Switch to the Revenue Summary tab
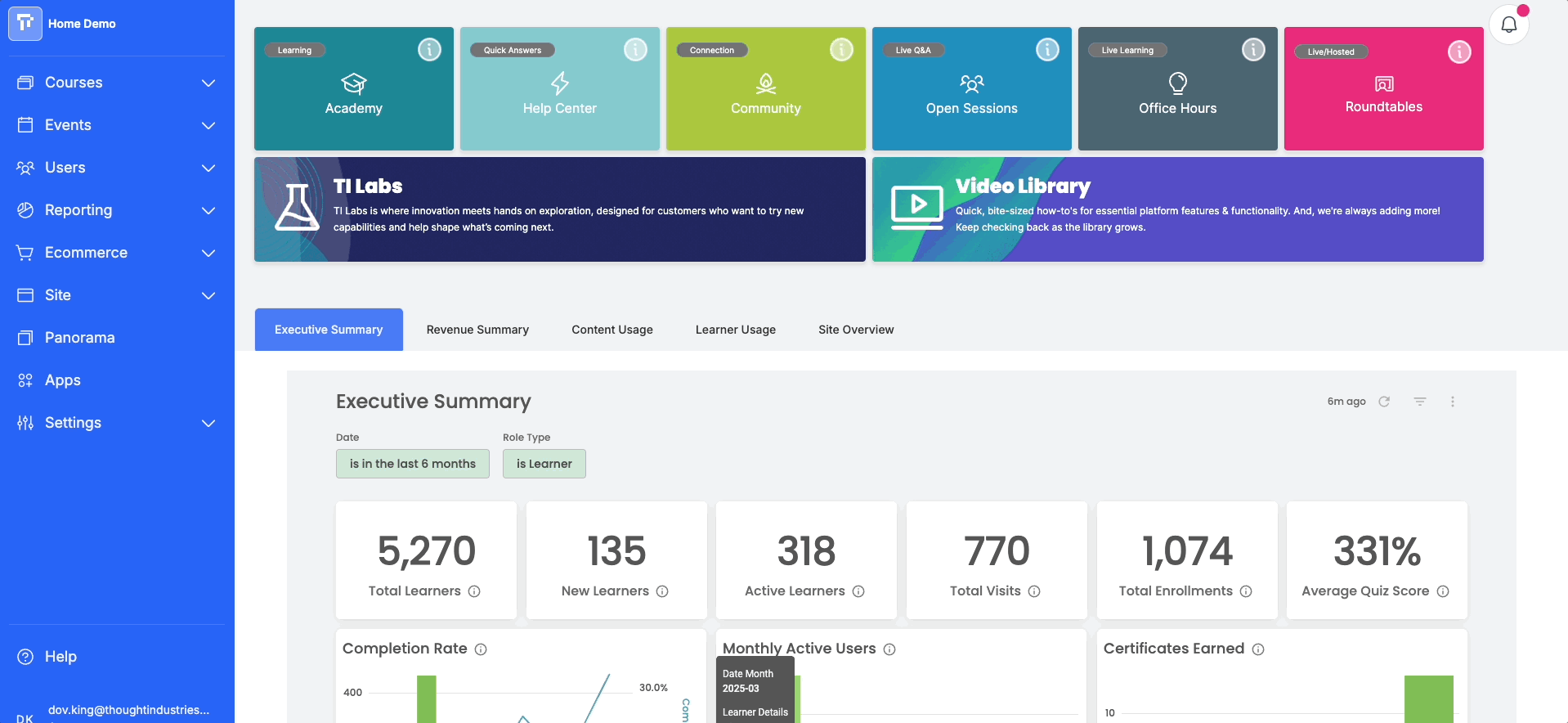The width and height of the screenshot is (1568, 723). click(x=477, y=330)
